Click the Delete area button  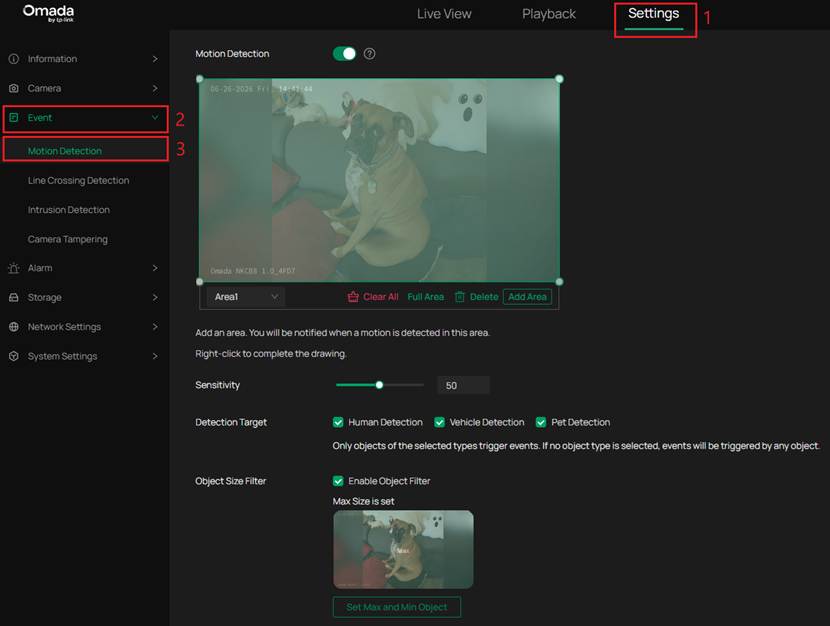[476, 297]
